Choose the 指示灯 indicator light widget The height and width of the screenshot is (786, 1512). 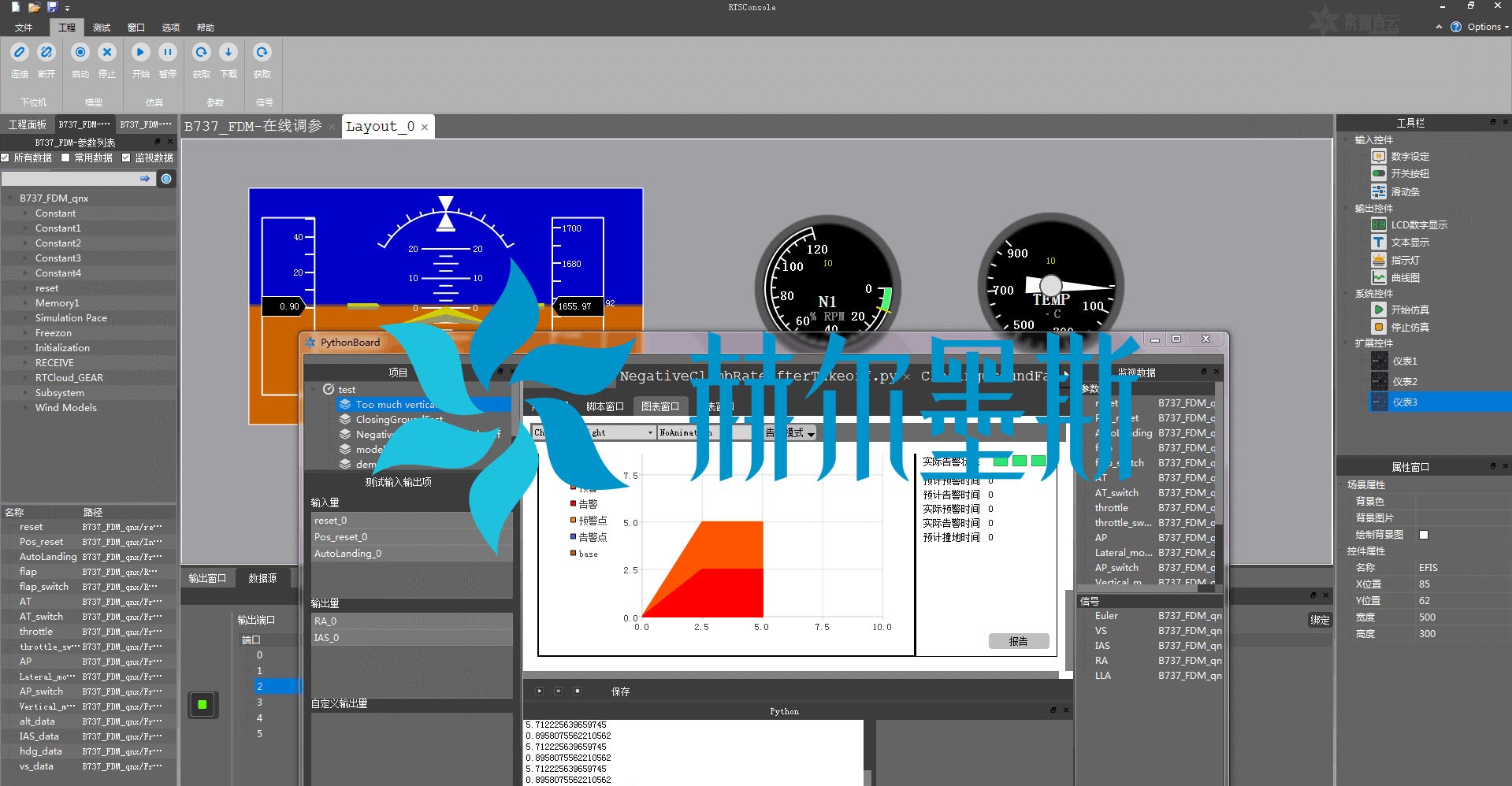1379,260
